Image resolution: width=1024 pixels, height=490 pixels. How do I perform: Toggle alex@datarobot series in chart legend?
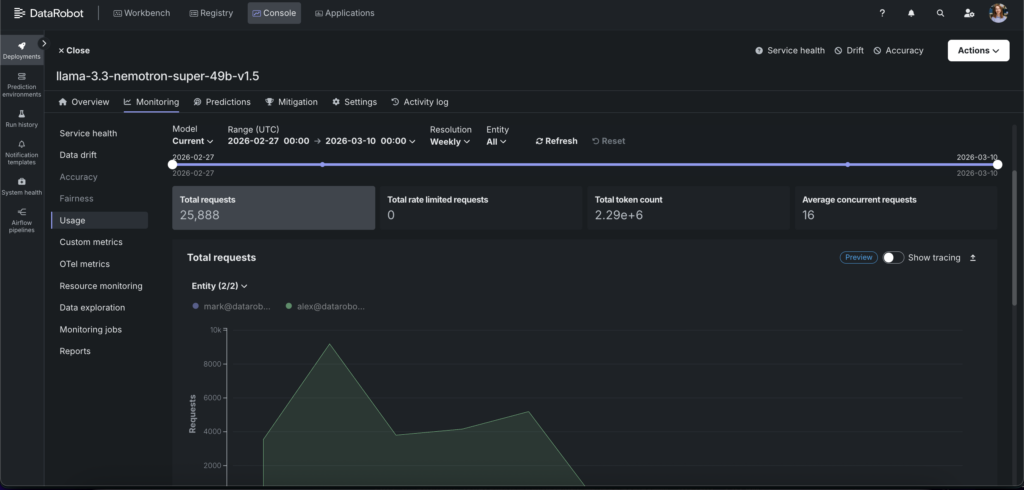pos(325,306)
